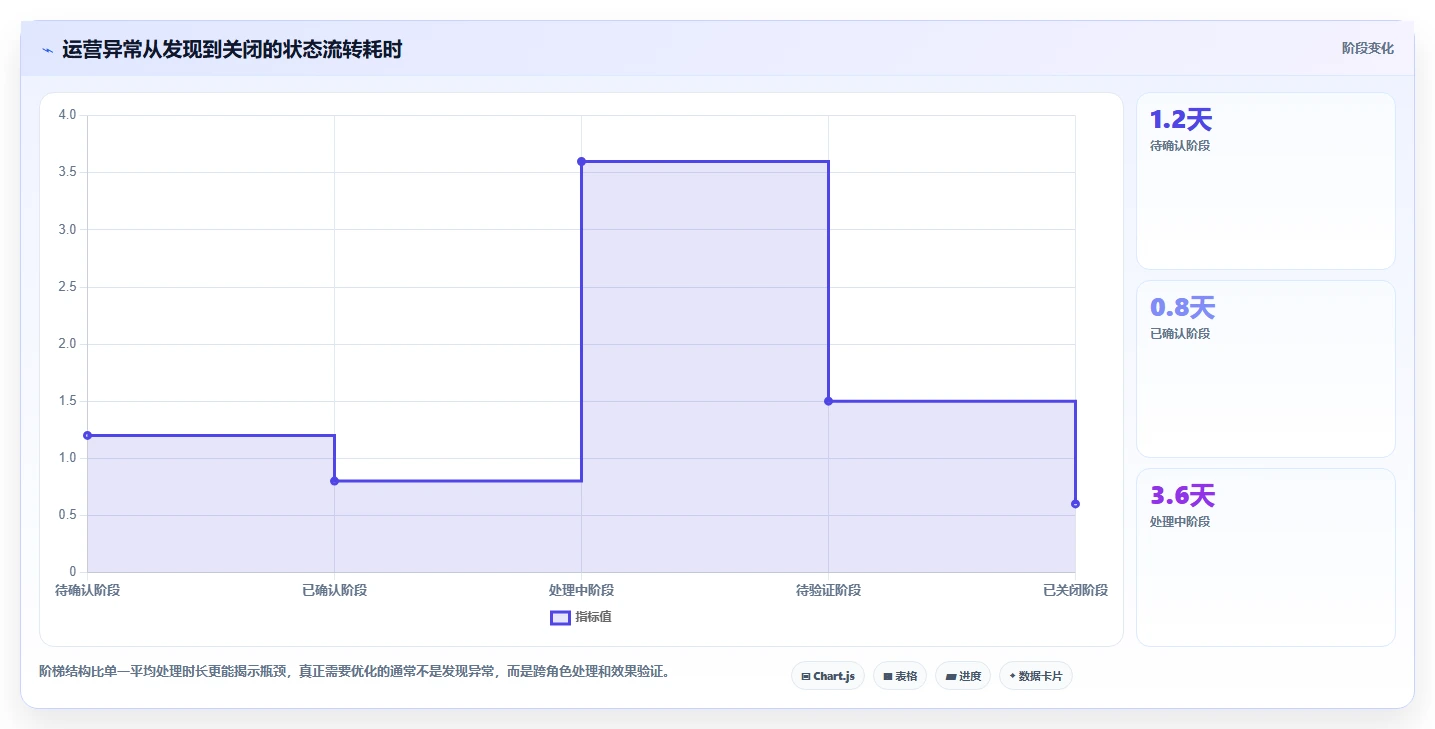Click the title 运营异常从发现到关闭的状态流转耗时
The height and width of the screenshot is (729, 1435).
tap(232, 49)
